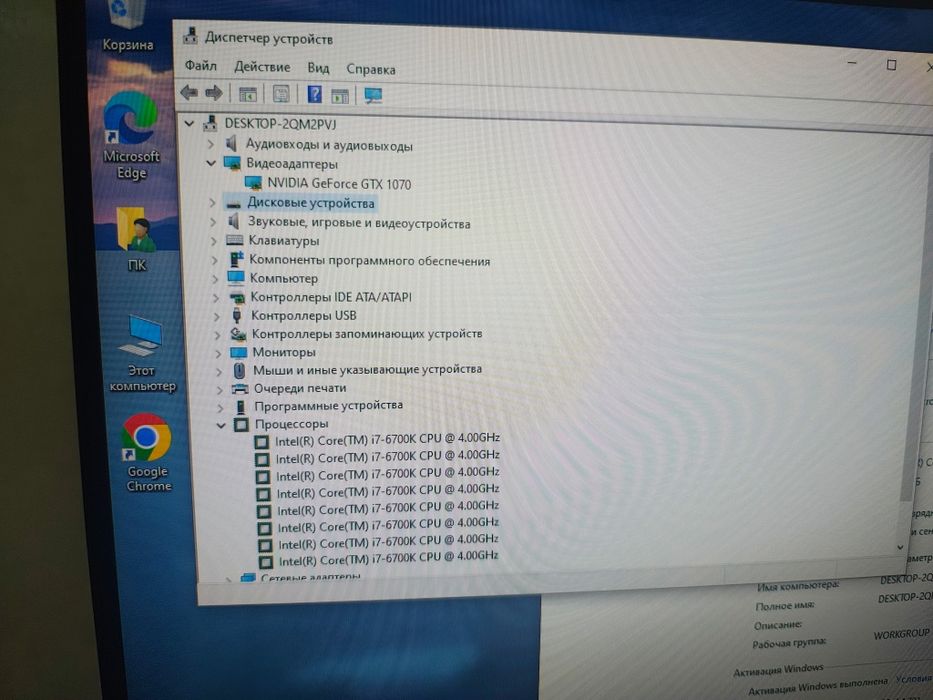Screen dimensions: 933x700
Task: Click the chip icon beside Процессоры
Action: [x=241, y=424]
